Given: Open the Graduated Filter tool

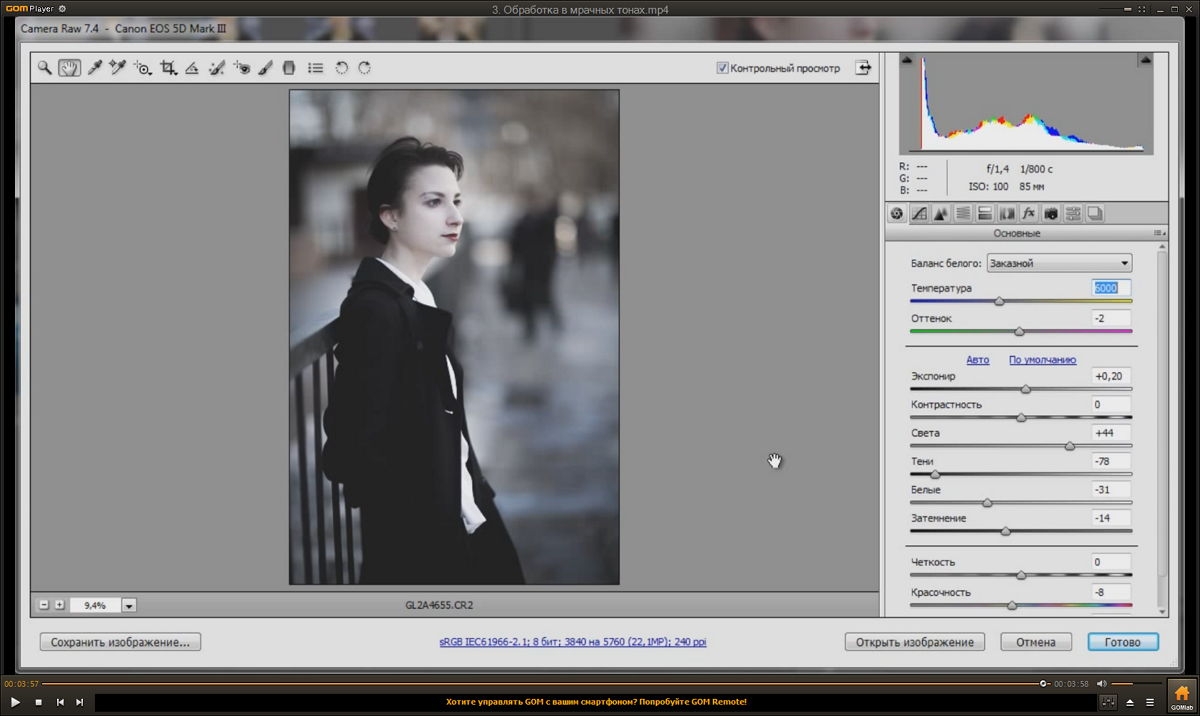Looking at the screenshot, I should pos(290,68).
